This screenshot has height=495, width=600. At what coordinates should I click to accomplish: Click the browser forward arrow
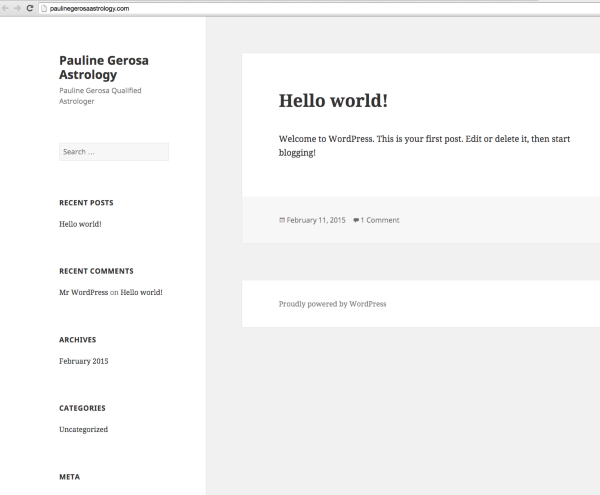pos(17,7)
